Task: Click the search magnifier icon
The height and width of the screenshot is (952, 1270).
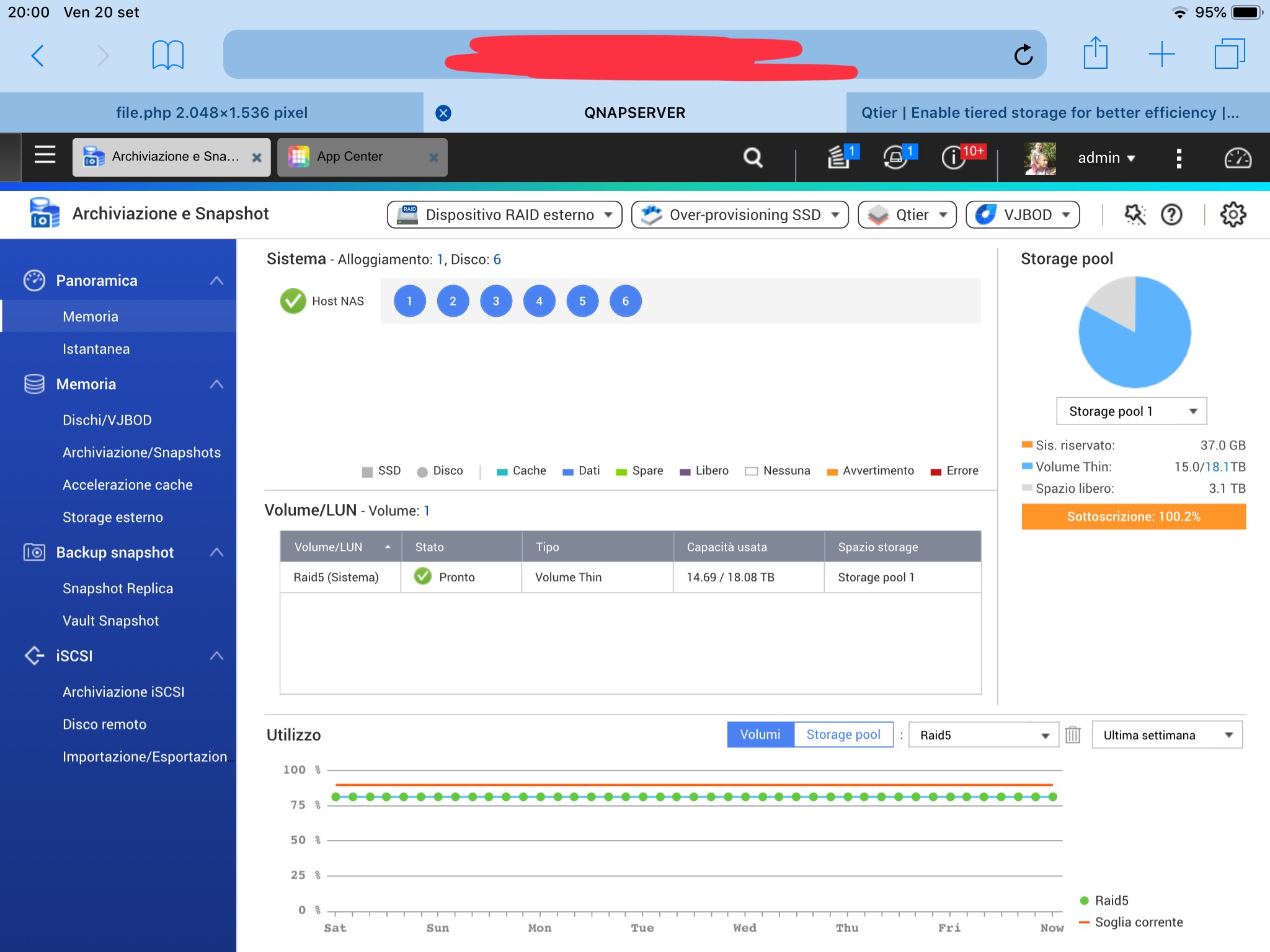Action: pos(753,157)
